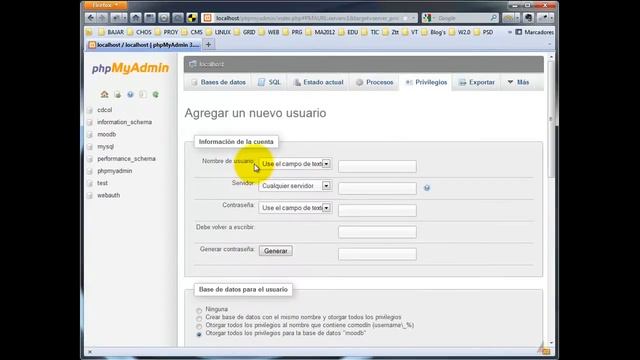
Task: Click the yellow-black crash-test toolbar icon
Action: tap(192, 18)
